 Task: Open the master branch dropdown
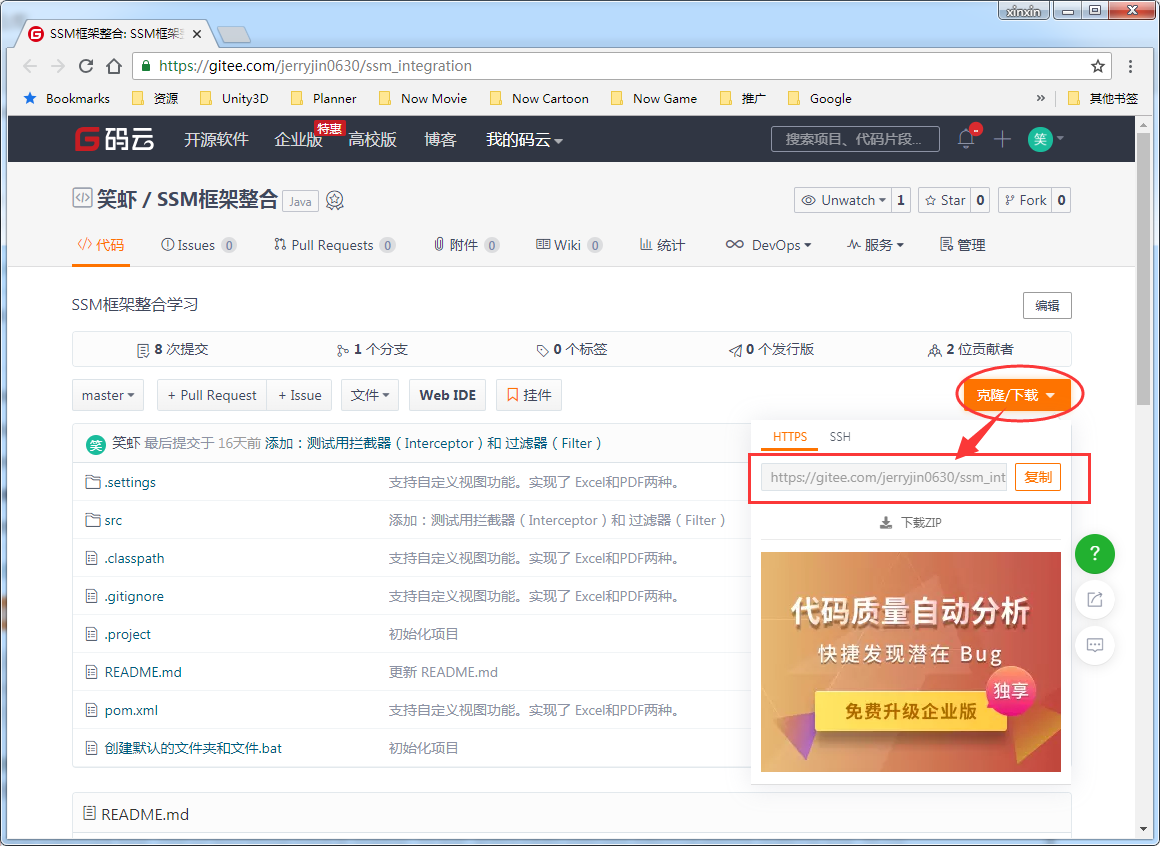click(108, 395)
